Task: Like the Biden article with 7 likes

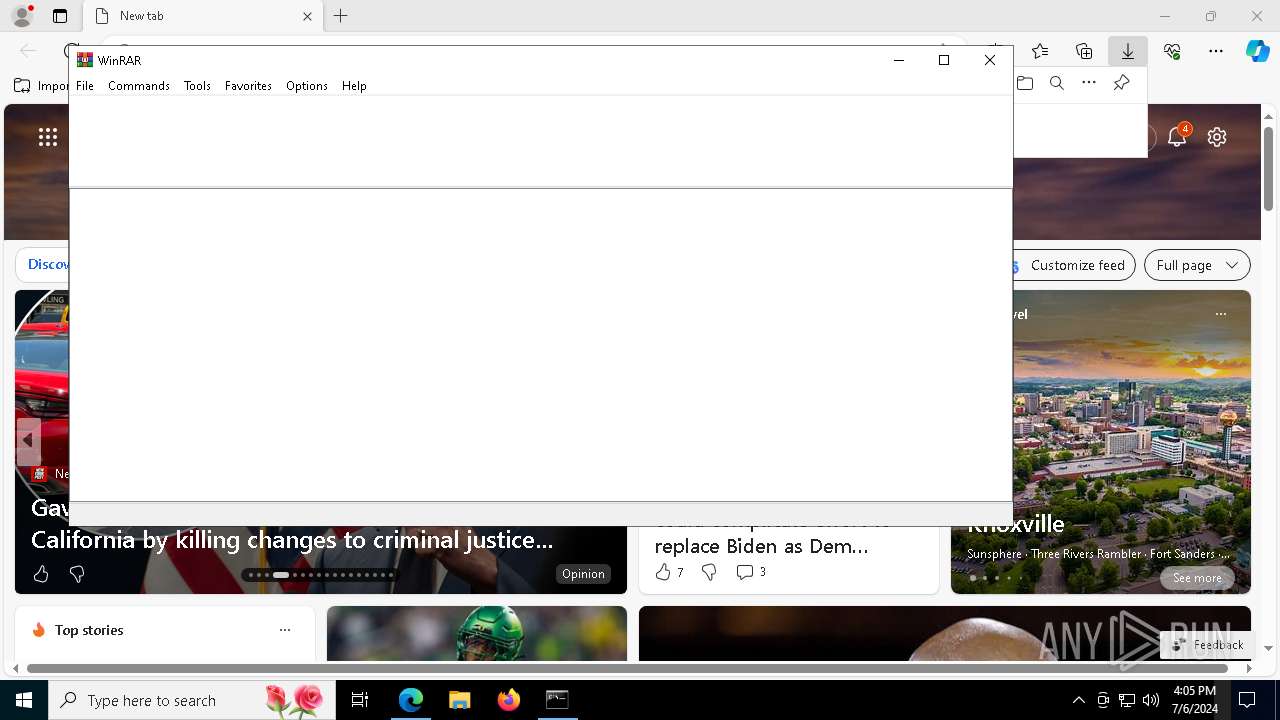Action: coord(669,572)
